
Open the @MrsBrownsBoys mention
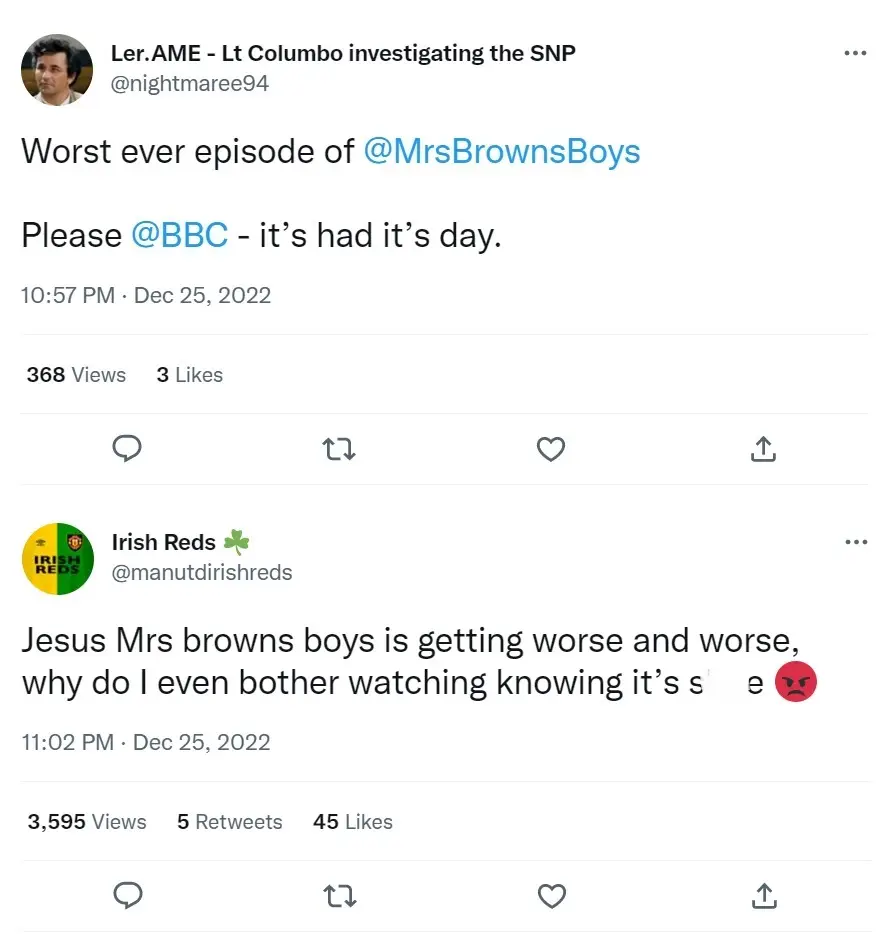(503, 152)
